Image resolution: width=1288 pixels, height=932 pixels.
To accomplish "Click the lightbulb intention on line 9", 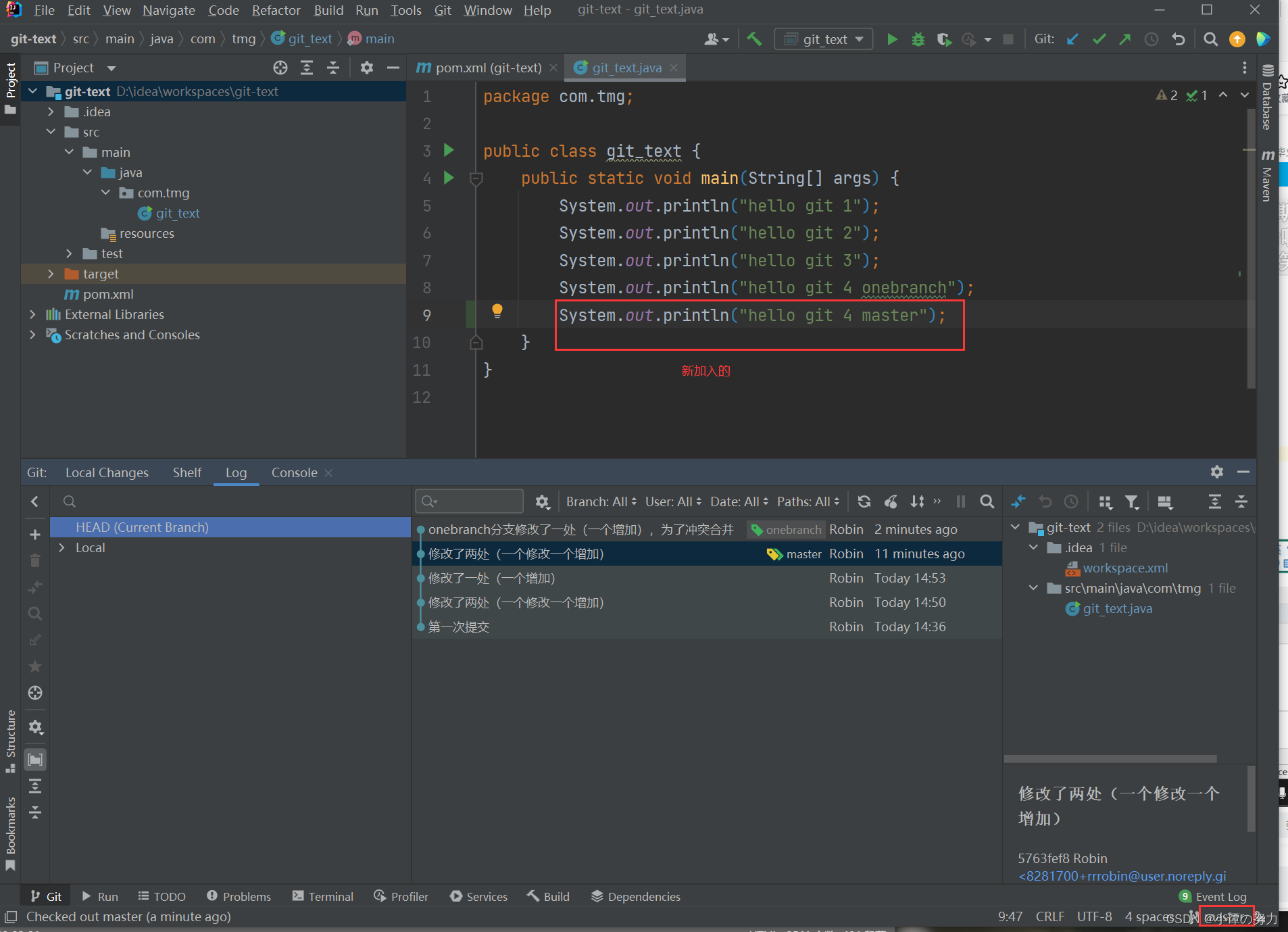I will [x=497, y=311].
